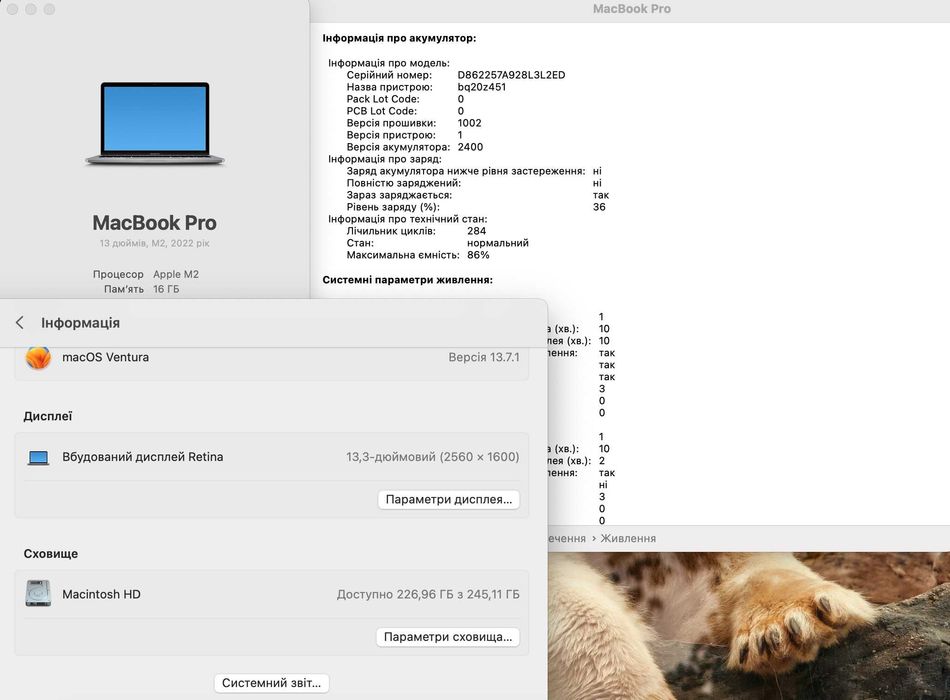Viewport: 950px width, 700px height.
Task: Click the large MacBook Pro model name
Action: click(154, 222)
